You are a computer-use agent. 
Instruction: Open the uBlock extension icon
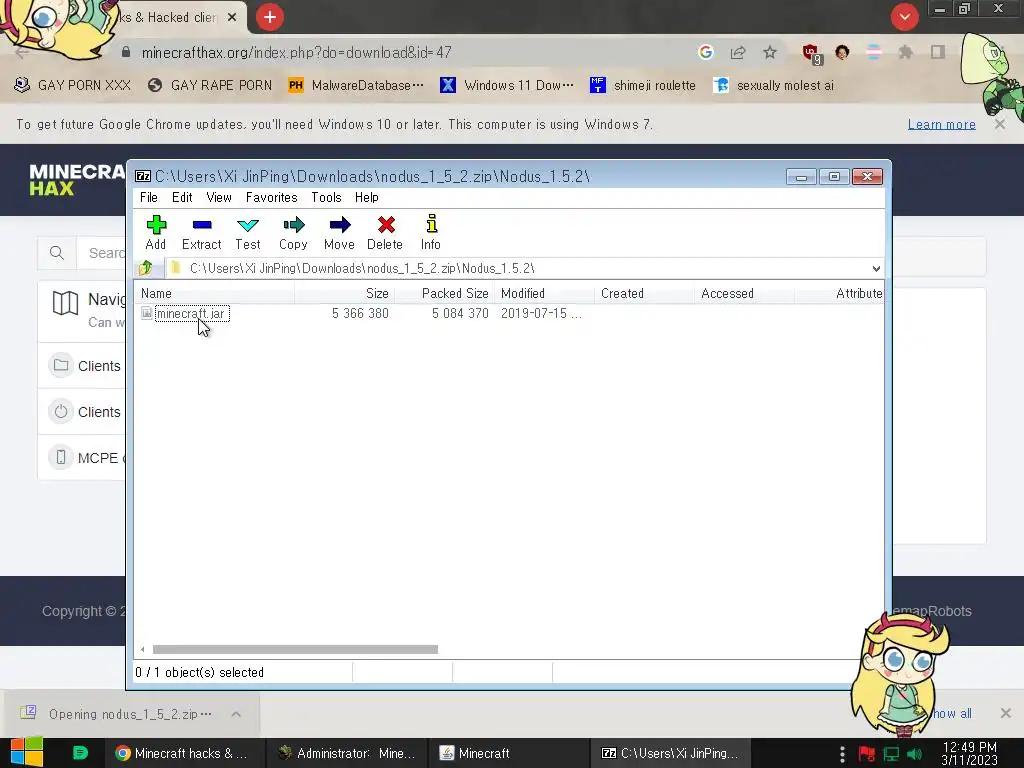812,54
